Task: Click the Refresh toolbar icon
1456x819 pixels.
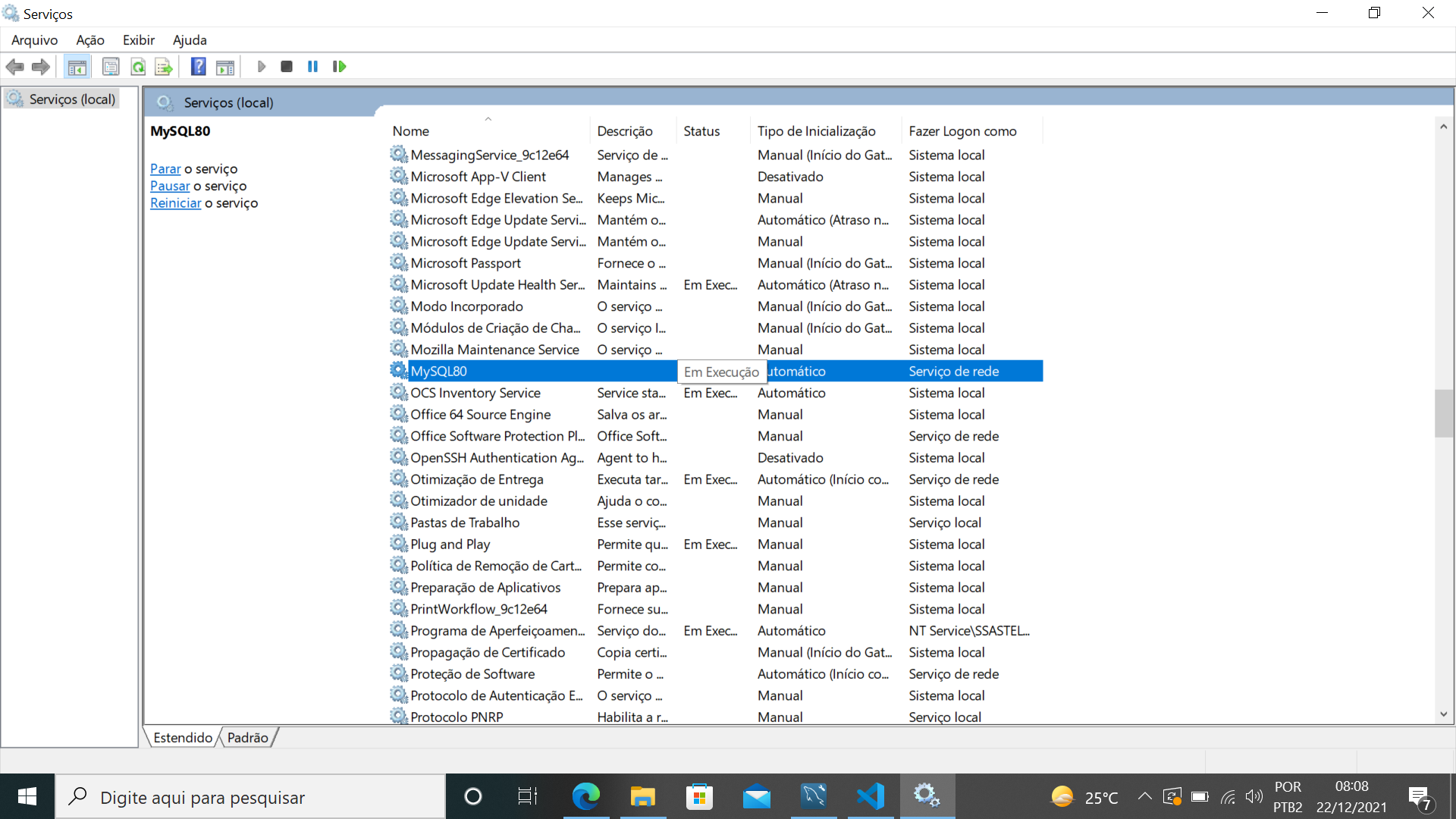Action: pos(138,67)
